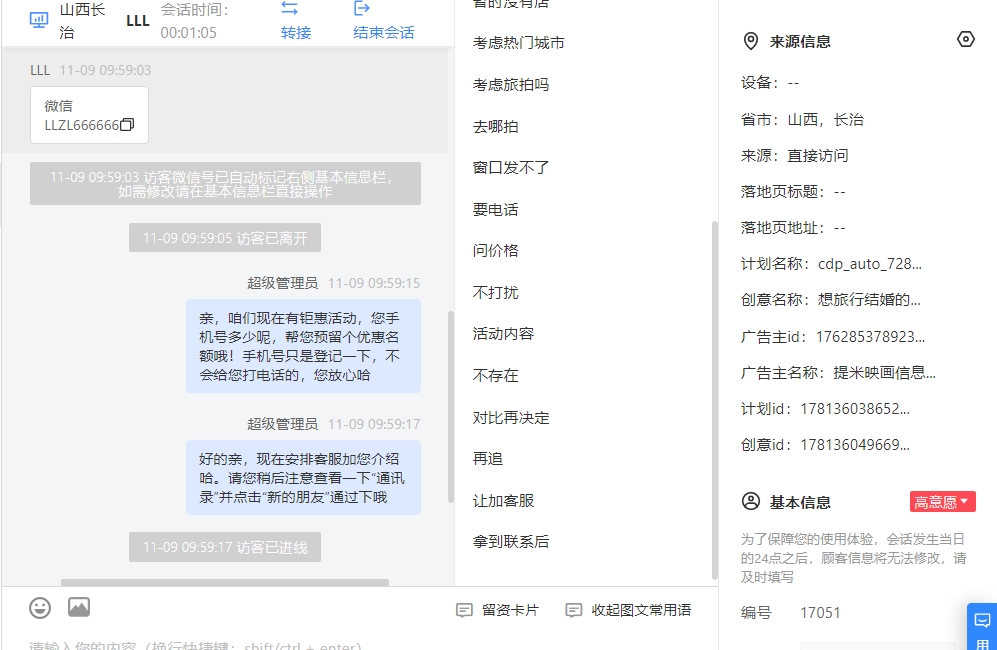Click the 基本信息 section heading
The image size is (997, 650).
(x=800, y=502)
